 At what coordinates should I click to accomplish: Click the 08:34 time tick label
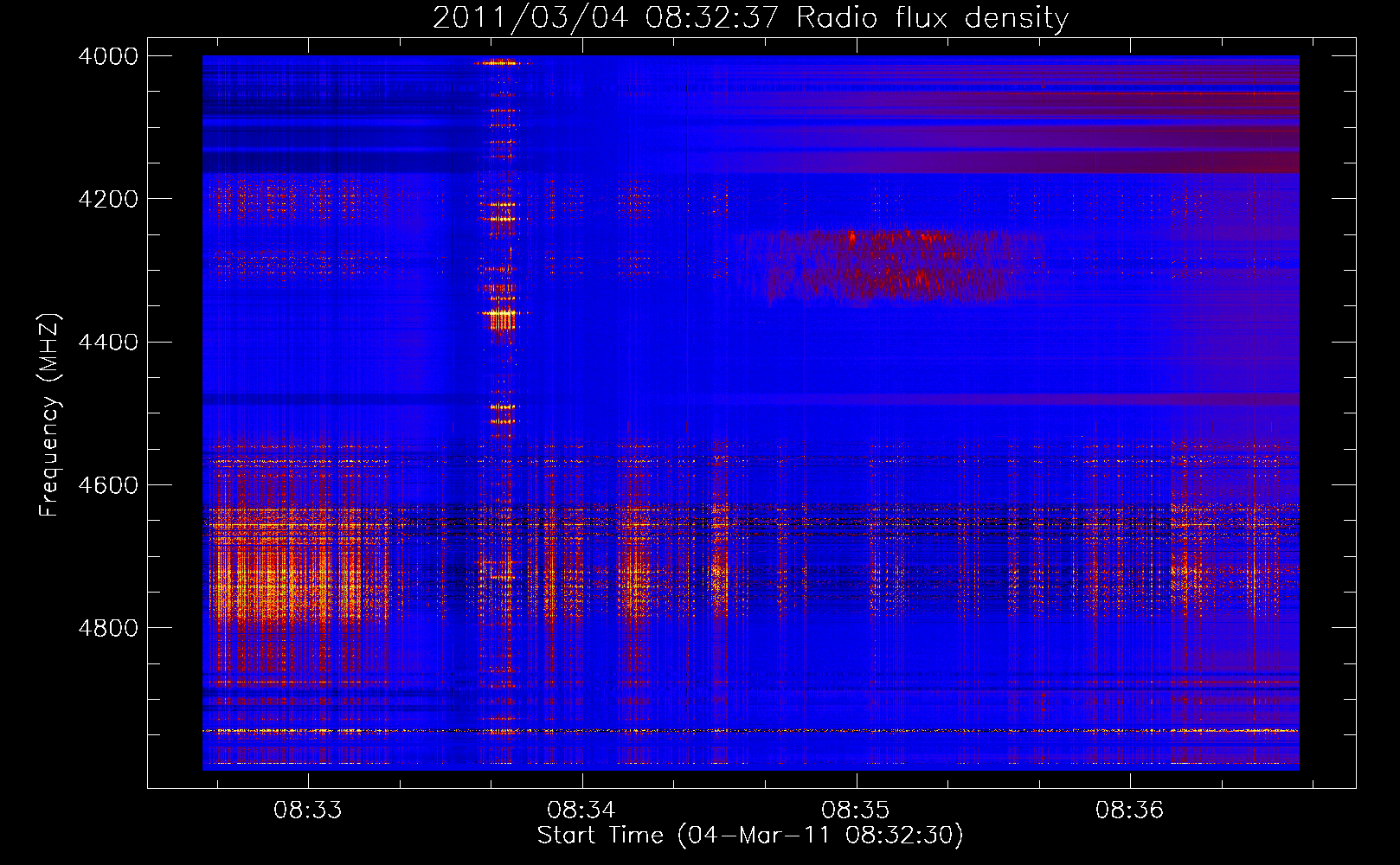[581, 811]
